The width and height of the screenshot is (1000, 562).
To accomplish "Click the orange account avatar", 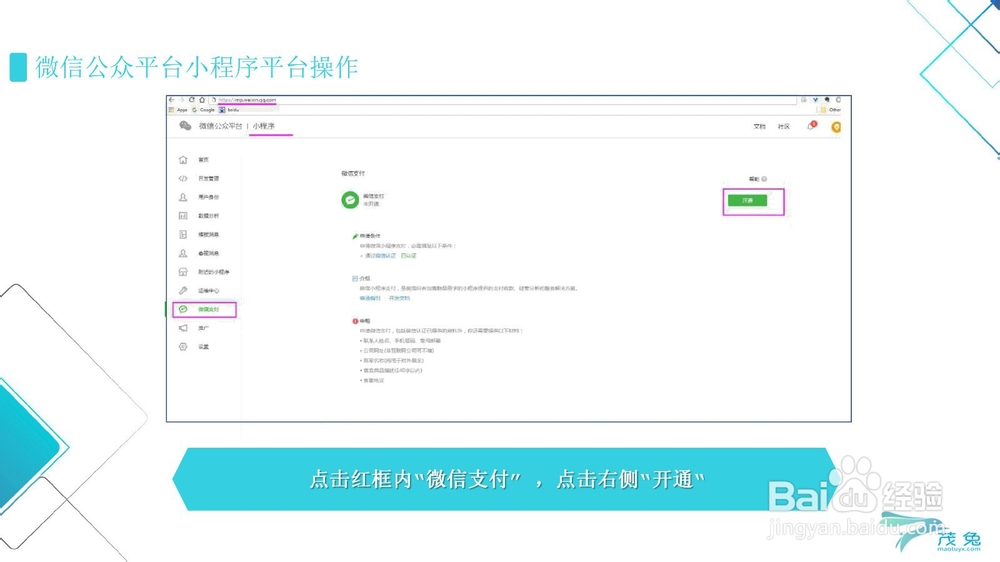I will click(x=836, y=127).
